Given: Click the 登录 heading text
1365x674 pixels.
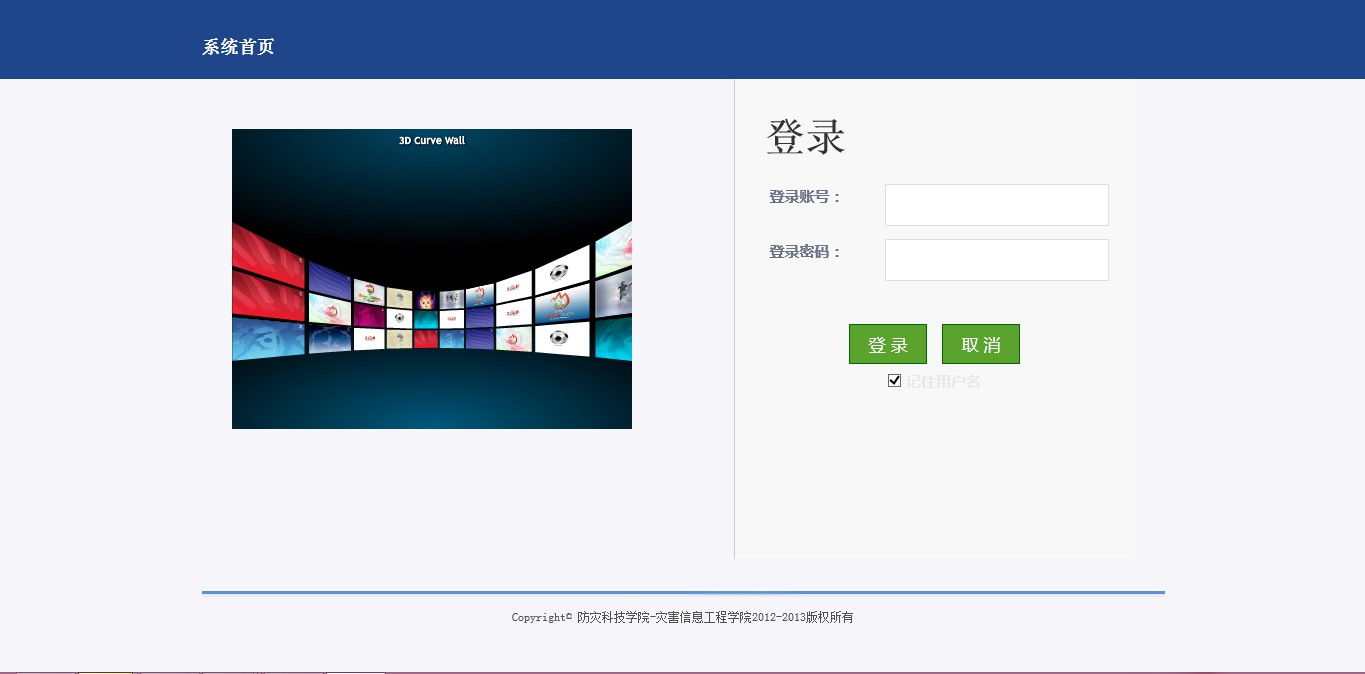Looking at the screenshot, I should click(806, 137).
